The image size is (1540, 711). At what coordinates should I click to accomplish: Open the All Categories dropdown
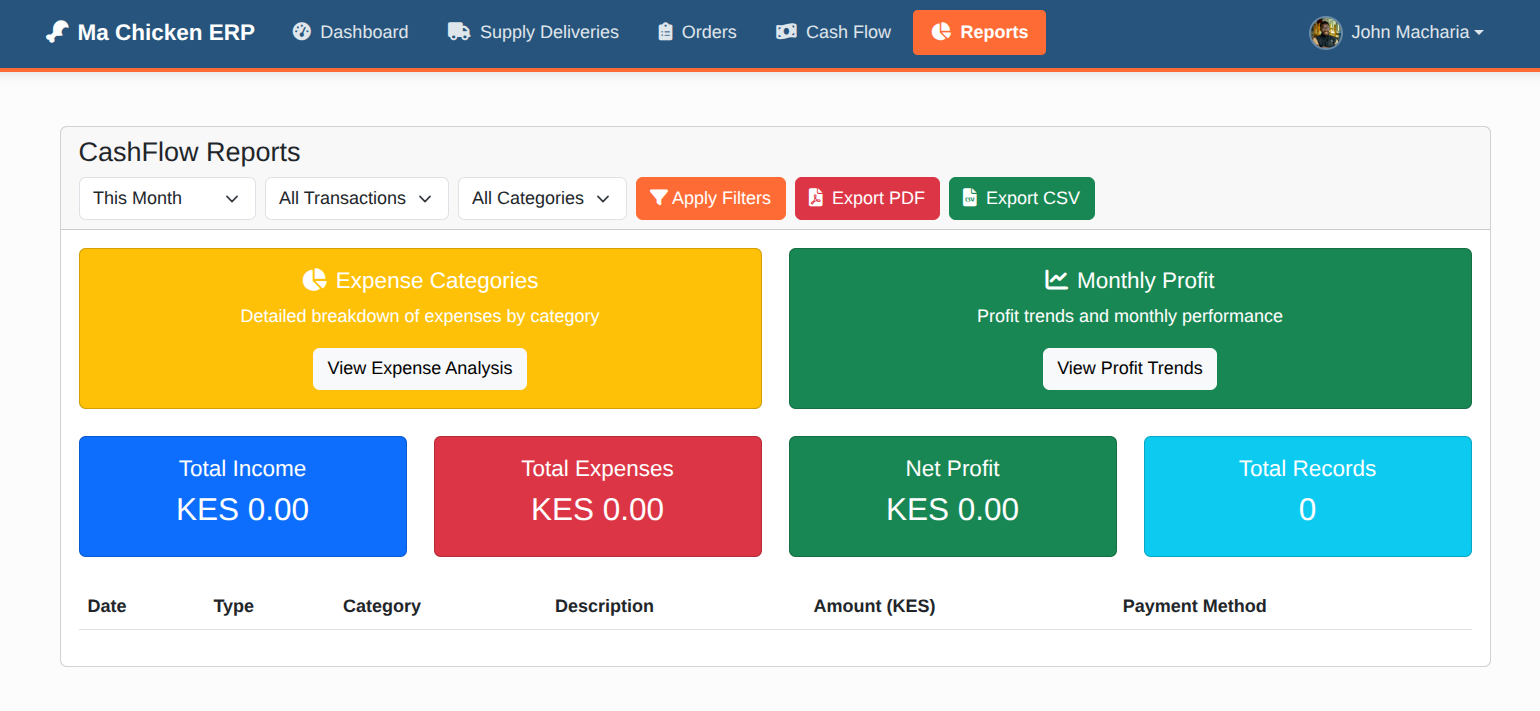(x=541, y=198)
